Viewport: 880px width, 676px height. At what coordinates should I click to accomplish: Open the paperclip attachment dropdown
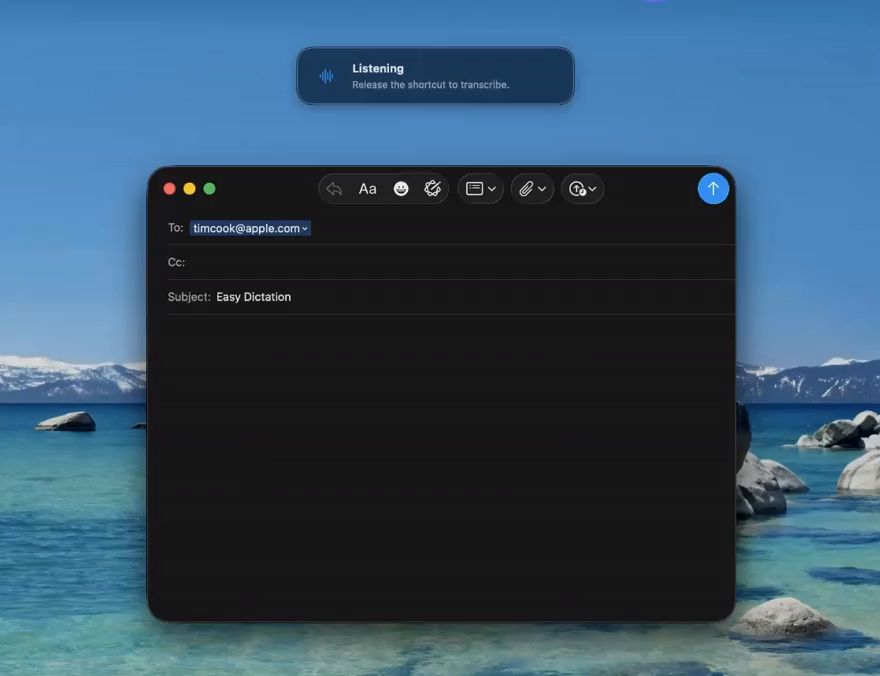click(x=532, y=188)
